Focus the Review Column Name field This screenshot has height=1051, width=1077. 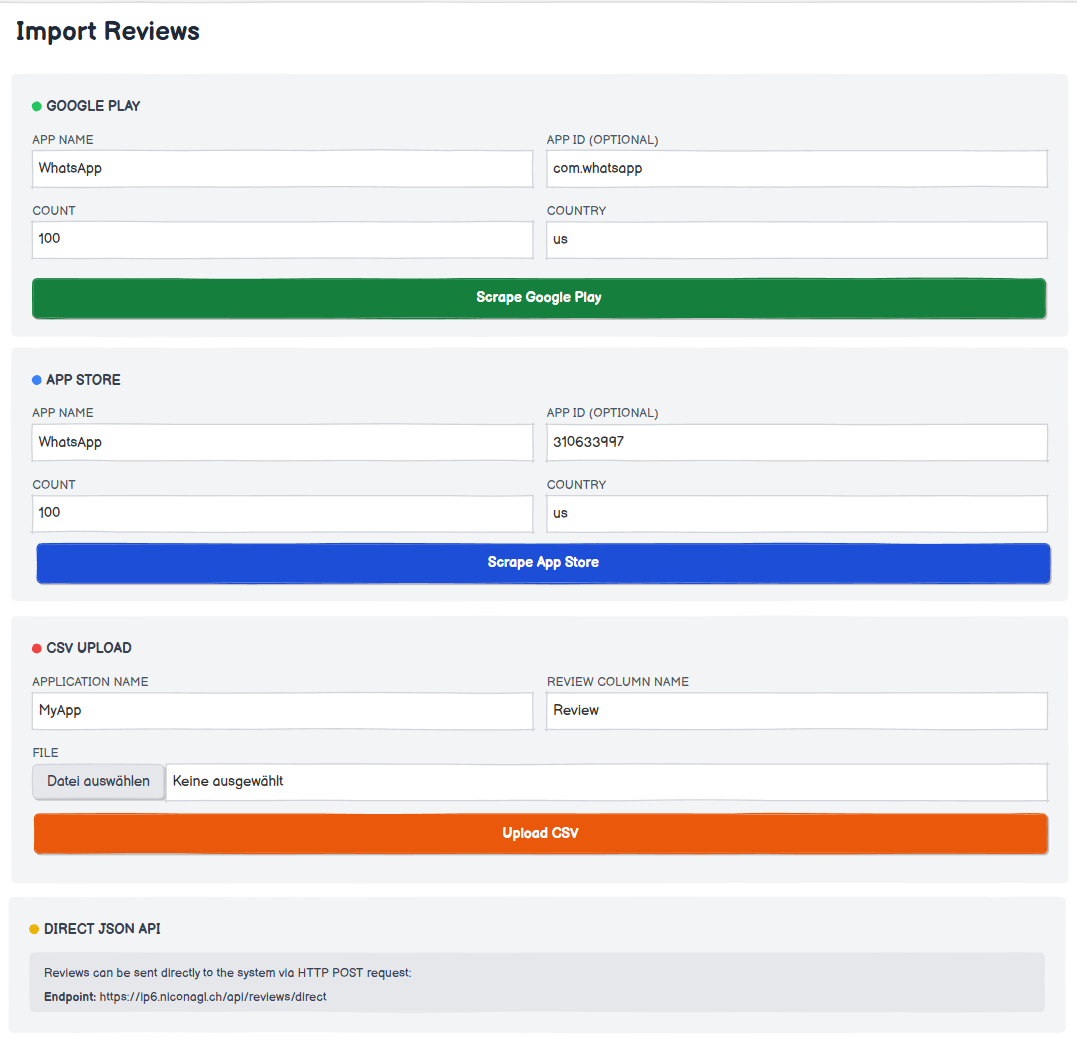(797, 711)
